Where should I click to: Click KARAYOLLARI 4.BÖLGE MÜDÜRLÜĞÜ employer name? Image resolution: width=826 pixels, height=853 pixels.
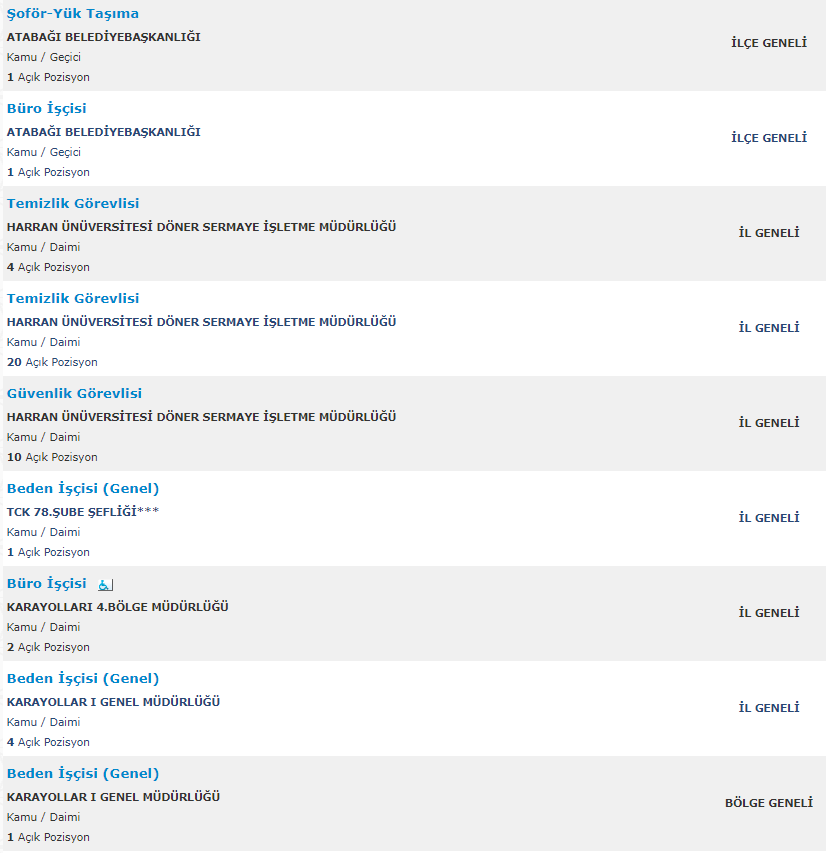118,607
